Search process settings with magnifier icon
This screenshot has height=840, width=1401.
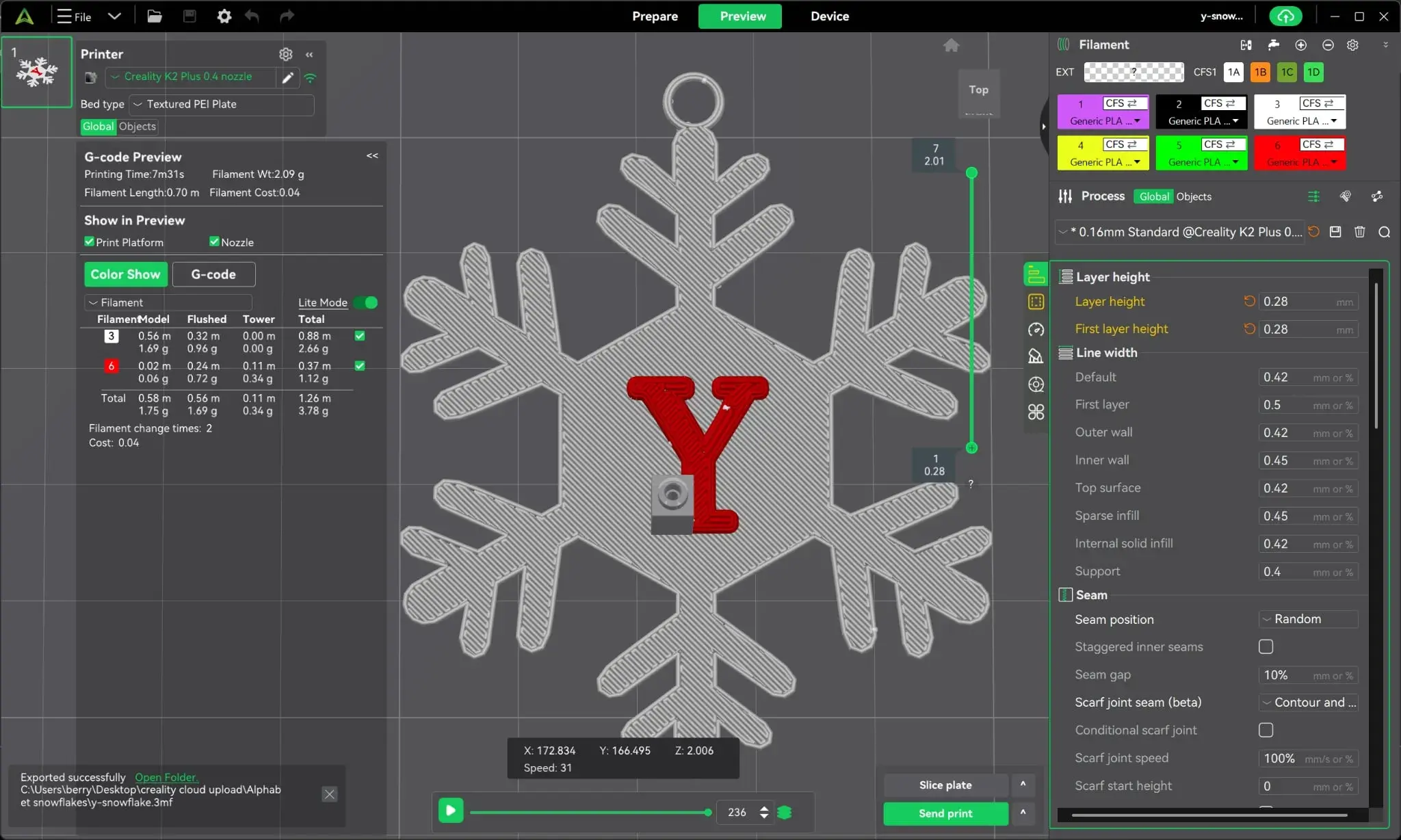click(x=1384, y=232)
